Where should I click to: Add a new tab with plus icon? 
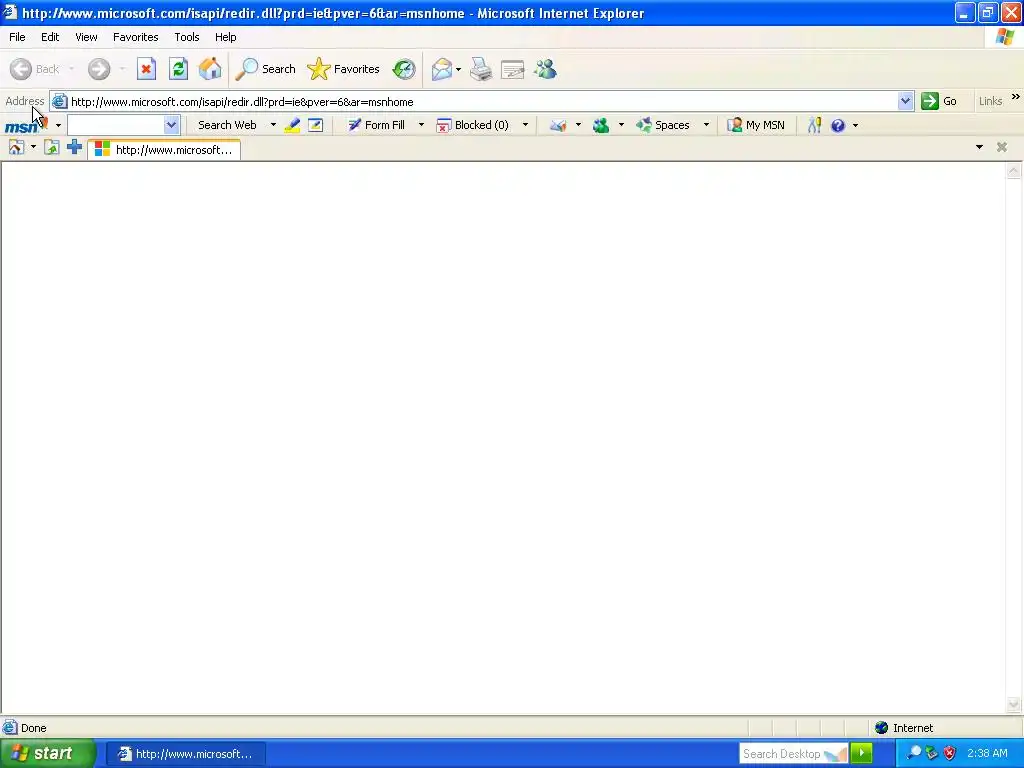pos(74,148)
